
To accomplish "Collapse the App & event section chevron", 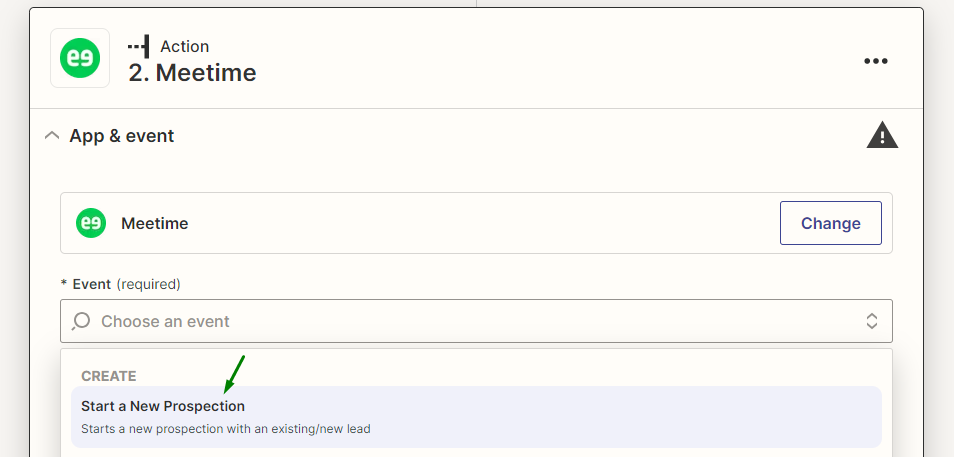I will tap(52, 136).
